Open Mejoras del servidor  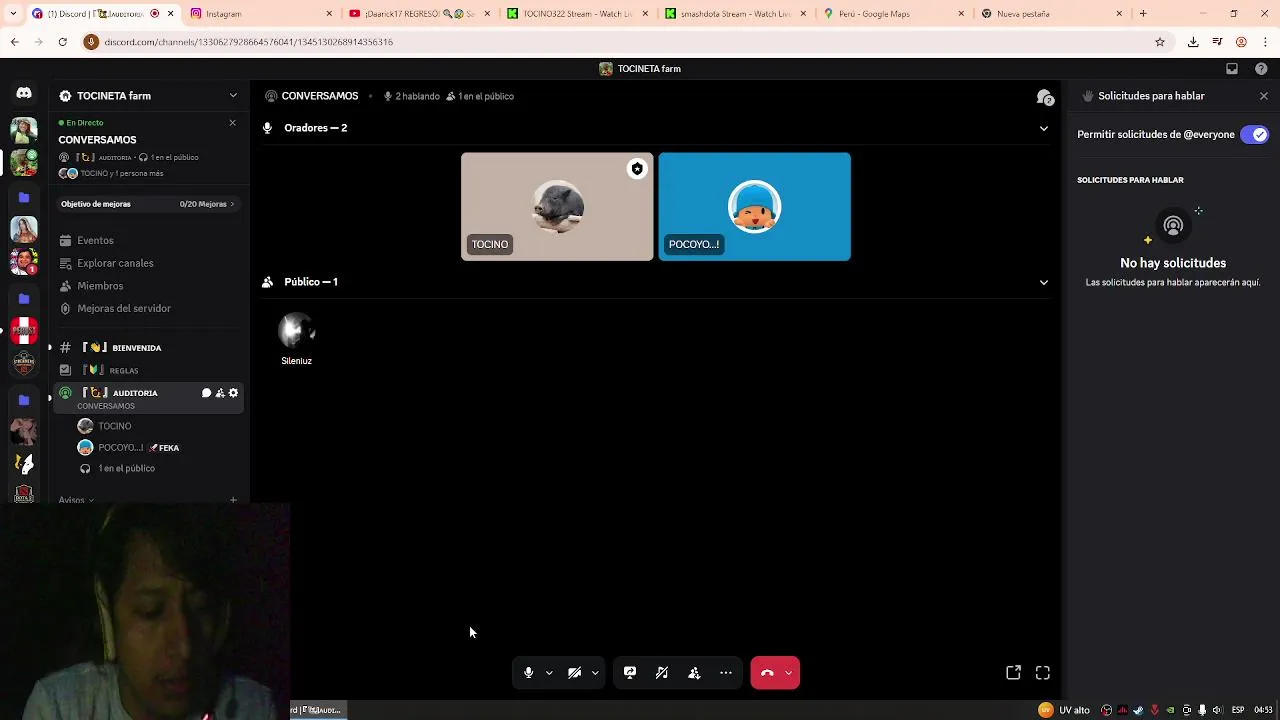124,309
